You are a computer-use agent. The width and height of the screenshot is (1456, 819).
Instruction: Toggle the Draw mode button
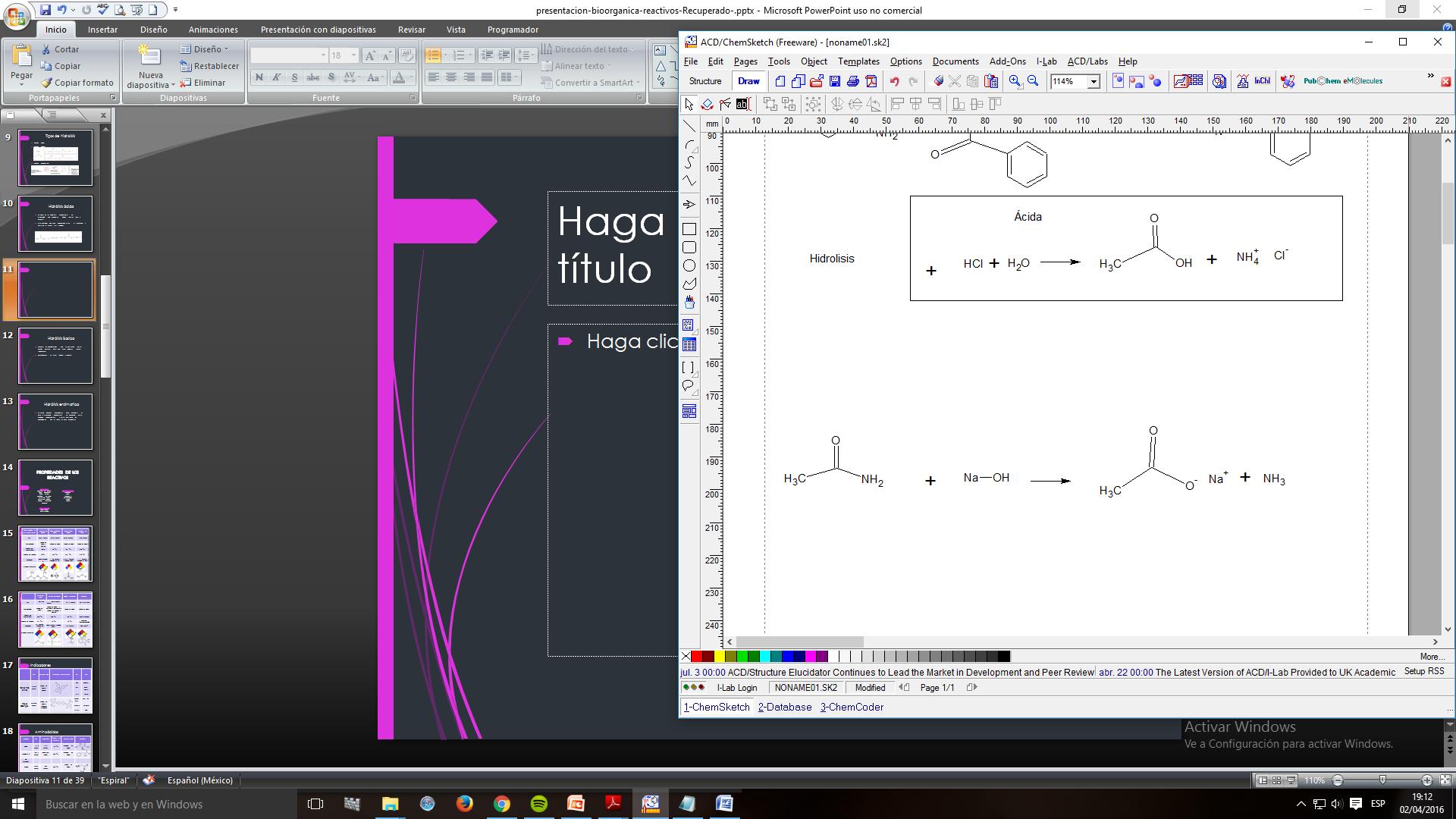tap(748, 81)
